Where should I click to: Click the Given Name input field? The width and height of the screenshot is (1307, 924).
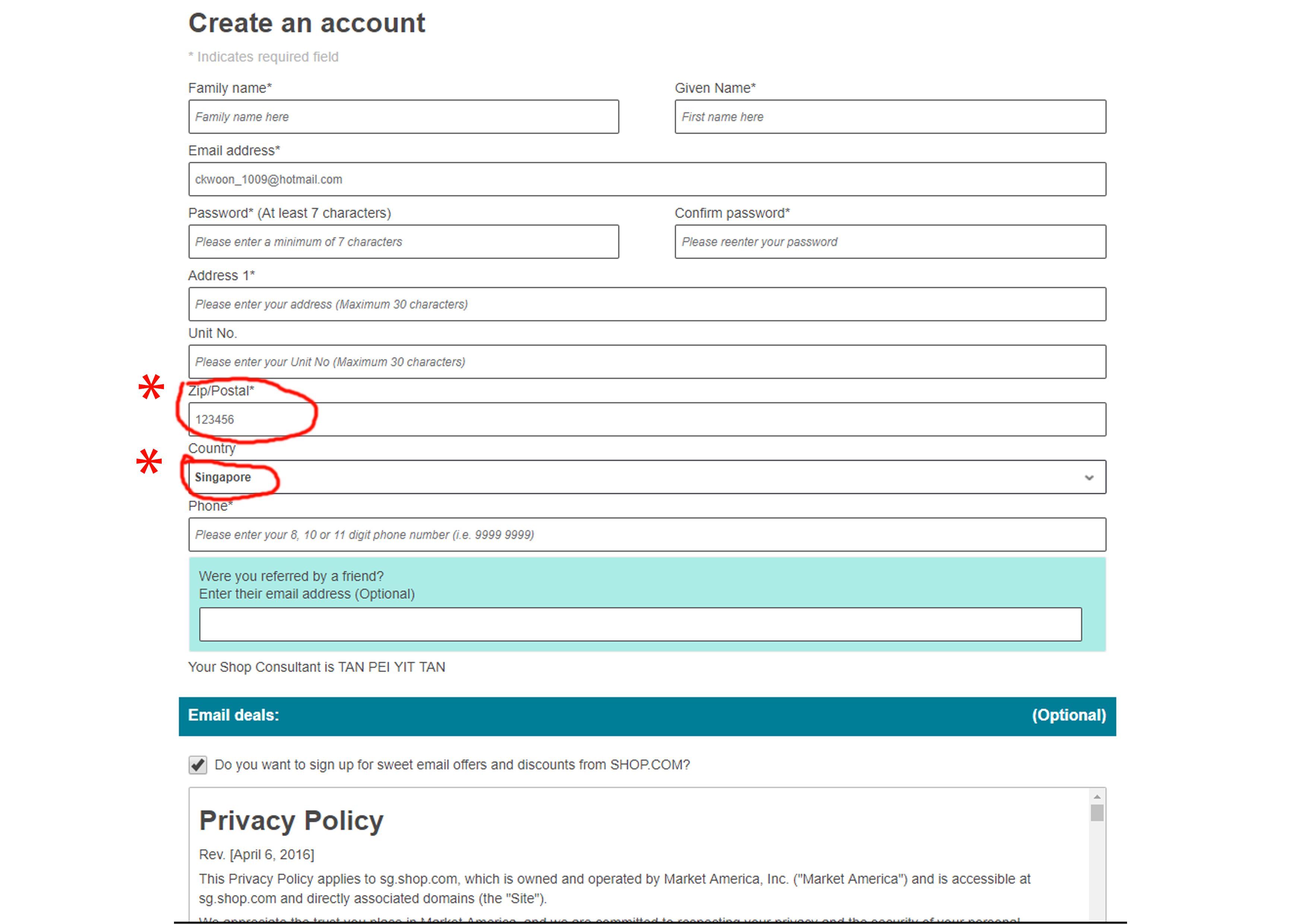890,117
